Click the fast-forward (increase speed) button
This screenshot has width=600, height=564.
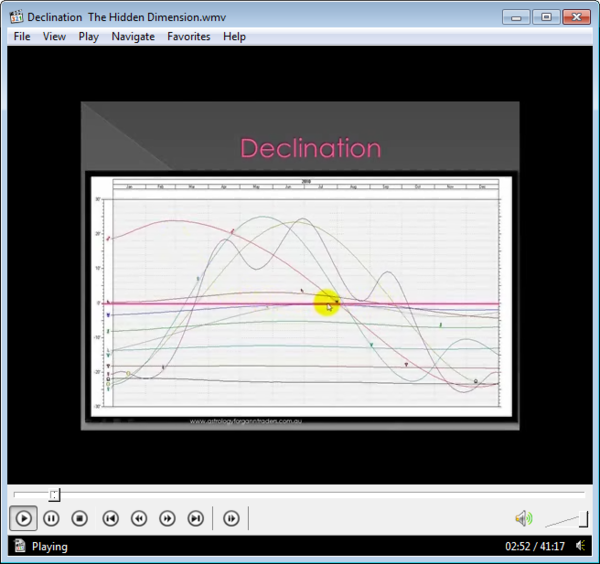[168, 518]
